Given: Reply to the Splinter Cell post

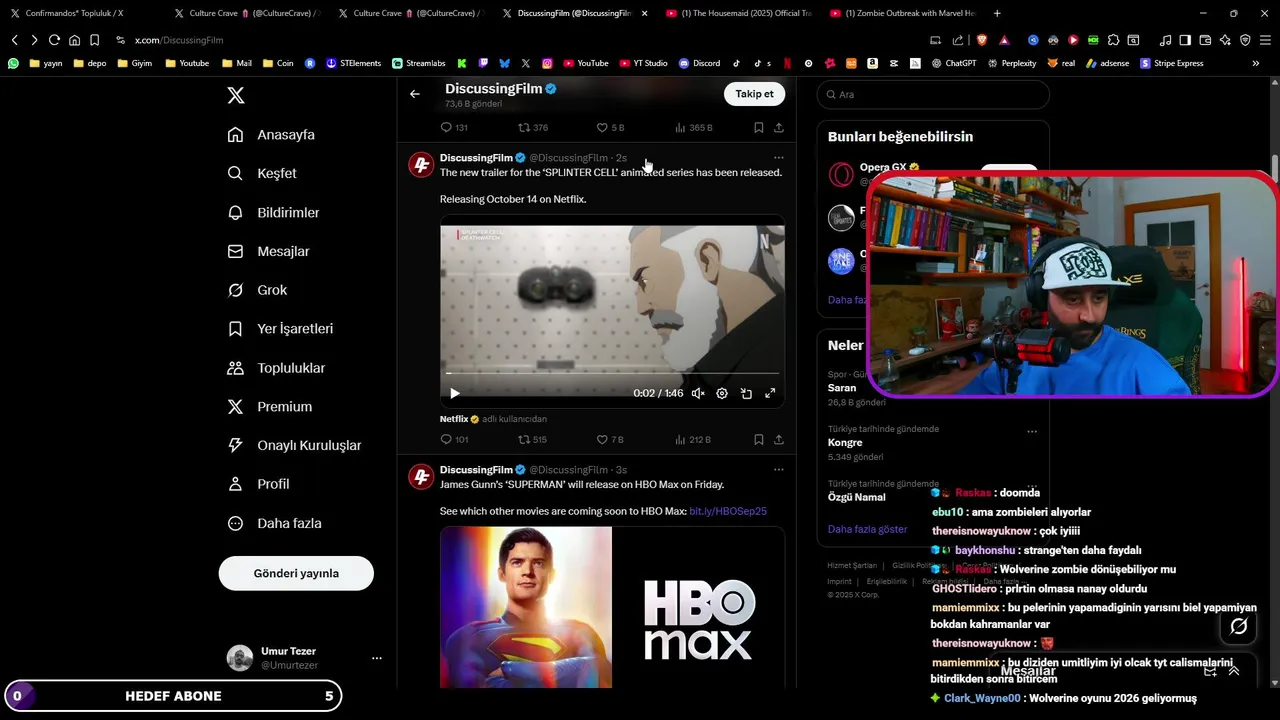Looking at the screenshot, I should 454,439.
